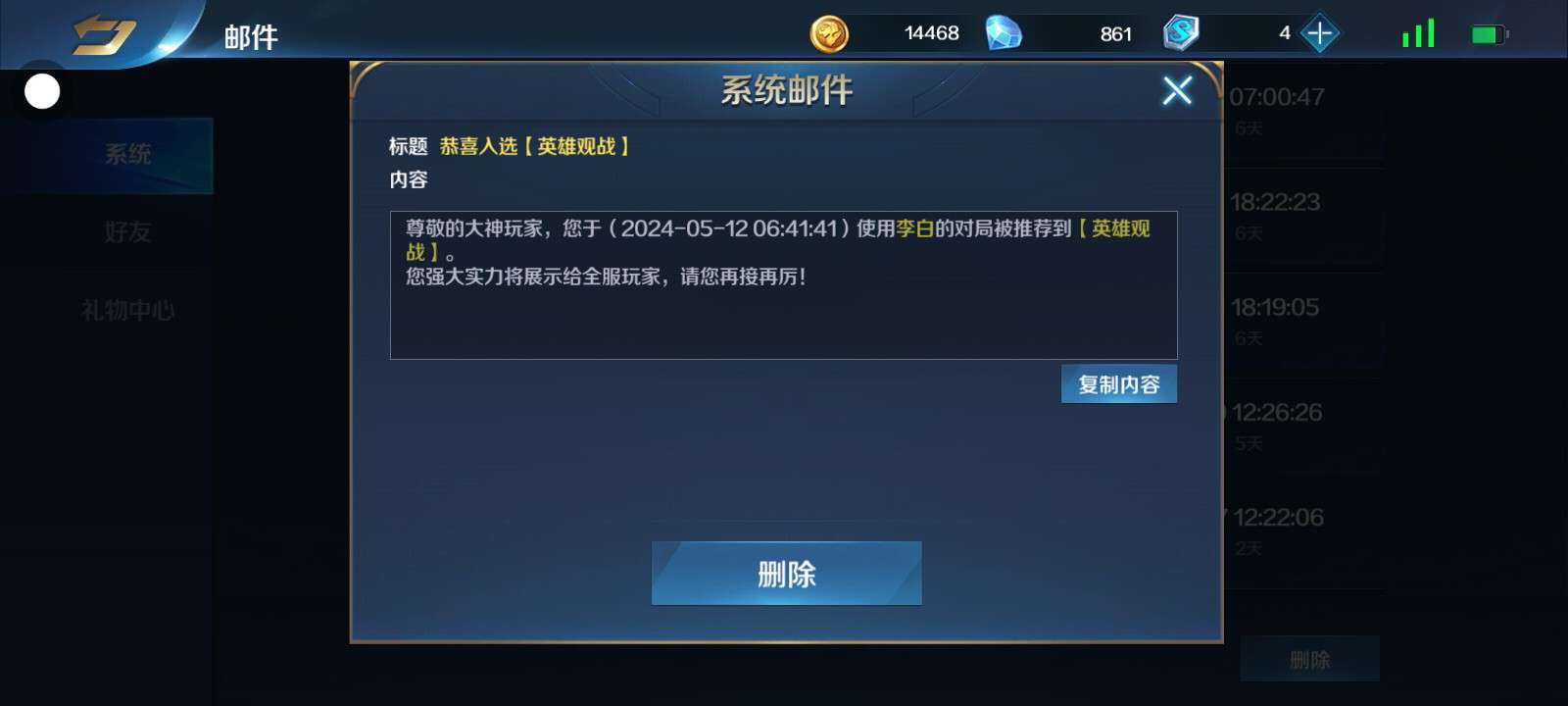Tap the back arrow icon
The image size is (1568, 706).
click(105, 35)
